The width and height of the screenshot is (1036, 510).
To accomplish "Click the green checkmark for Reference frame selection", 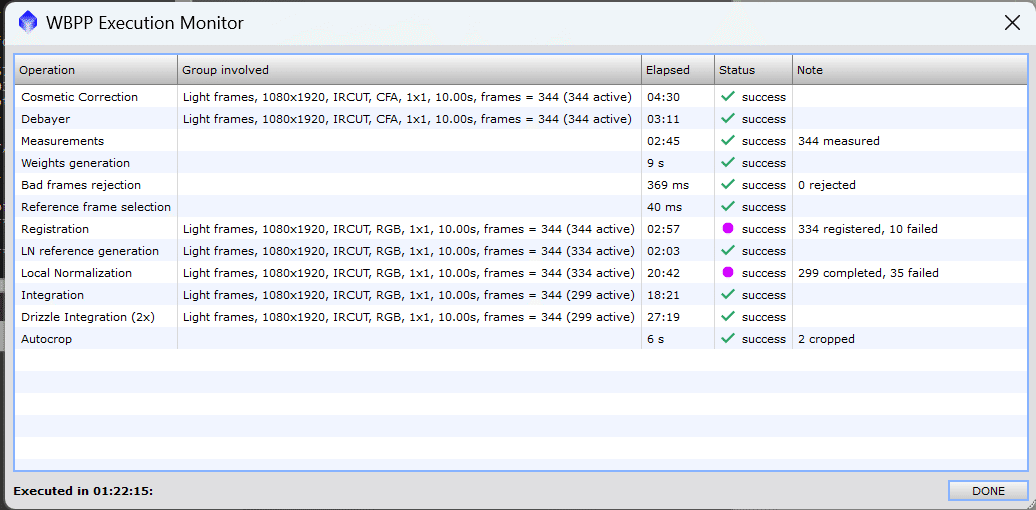I will pyautogui.click(x=728, y=206).
